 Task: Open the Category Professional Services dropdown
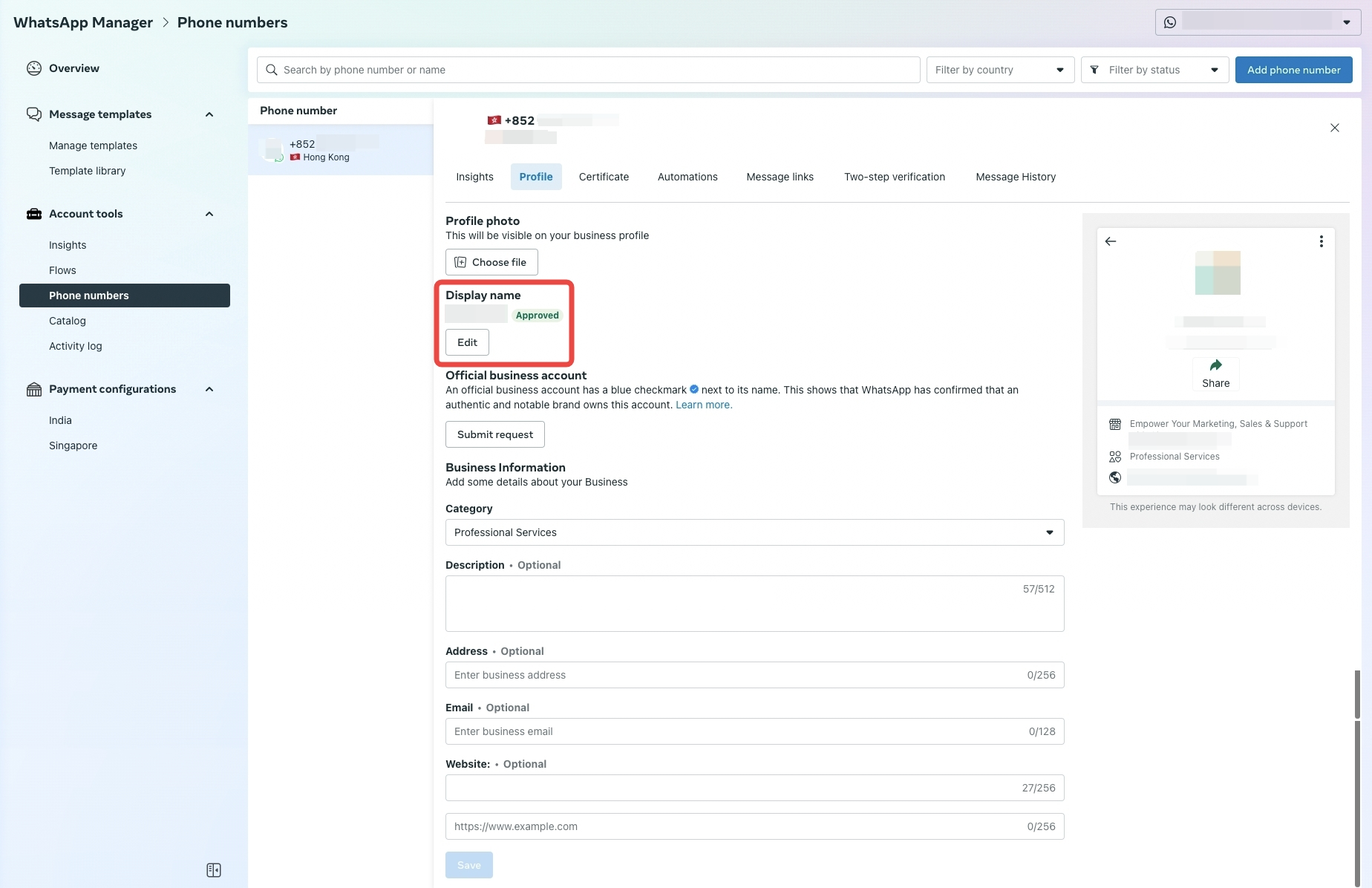point(754,532)
